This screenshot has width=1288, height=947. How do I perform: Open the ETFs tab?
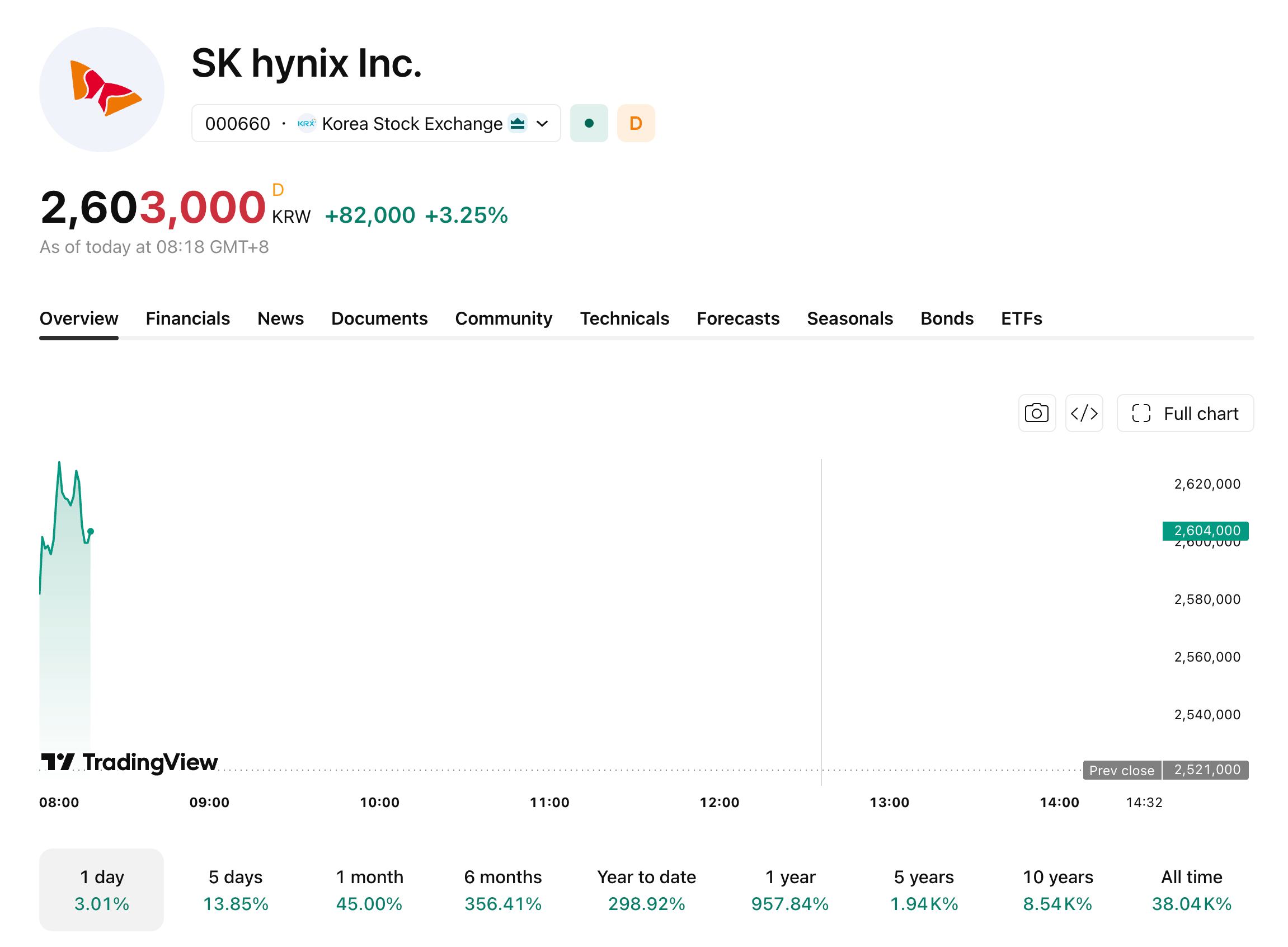pyautogui.click(x=1022, y=318)
